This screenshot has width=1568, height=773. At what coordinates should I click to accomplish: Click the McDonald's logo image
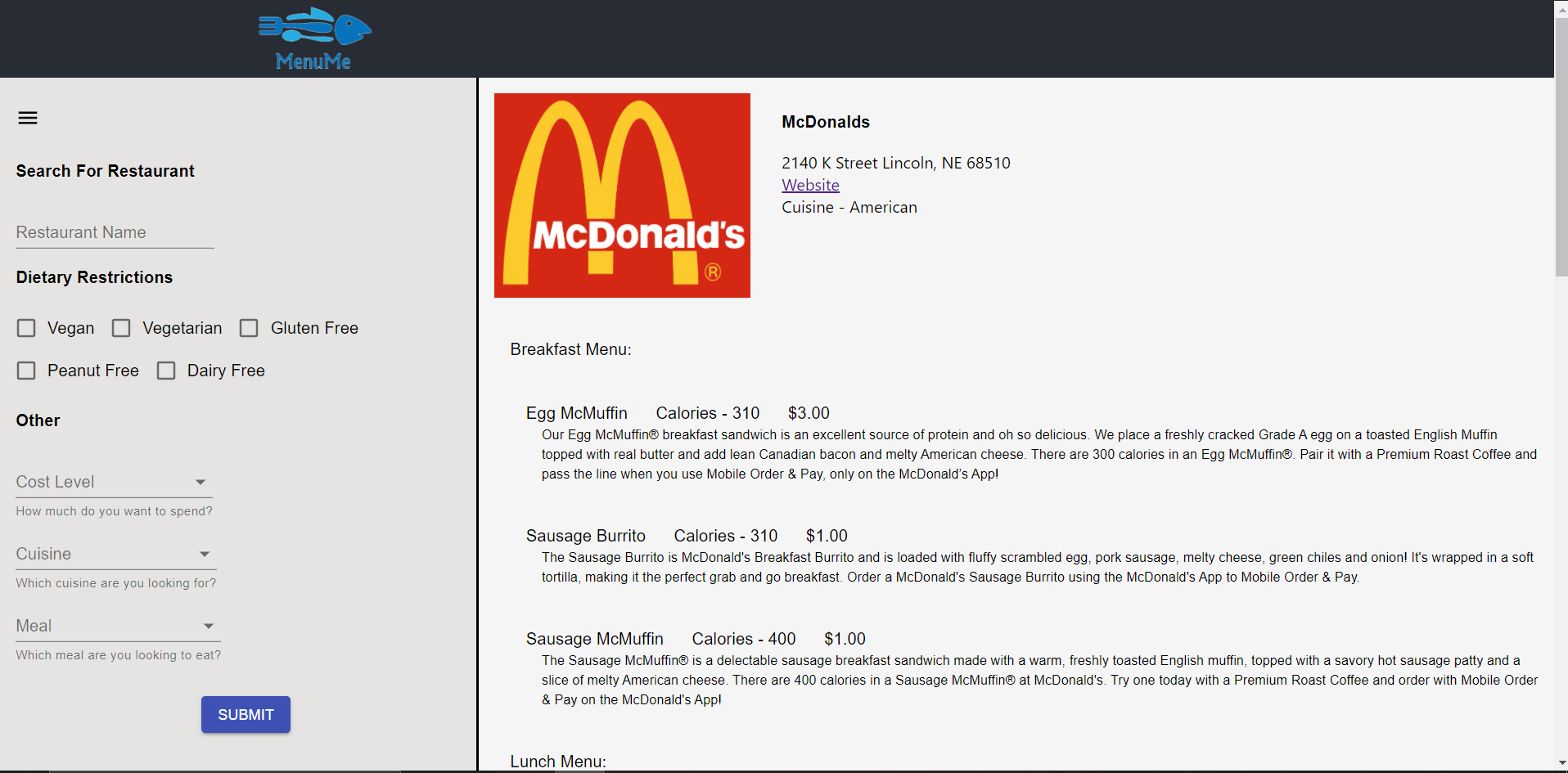pos(622,195)
